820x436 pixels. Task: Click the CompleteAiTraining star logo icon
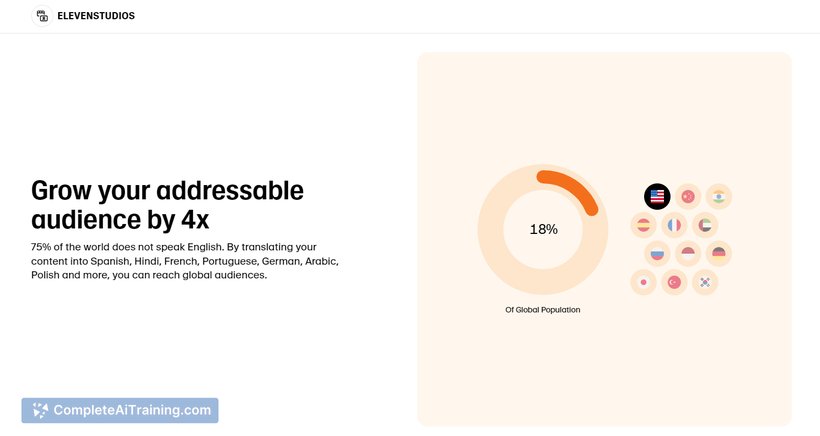[x=40, y=410]
